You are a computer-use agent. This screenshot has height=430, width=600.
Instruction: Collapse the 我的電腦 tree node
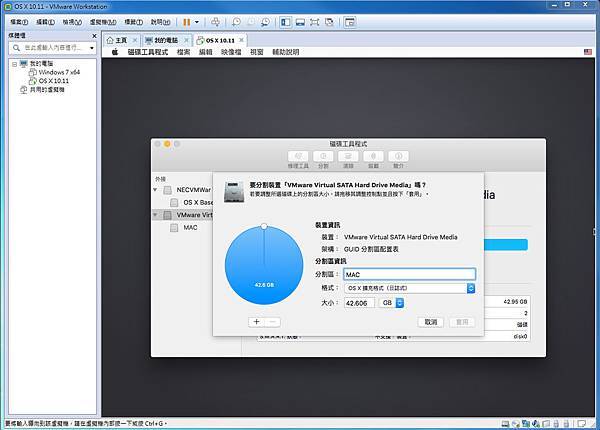tap(14, 64)
